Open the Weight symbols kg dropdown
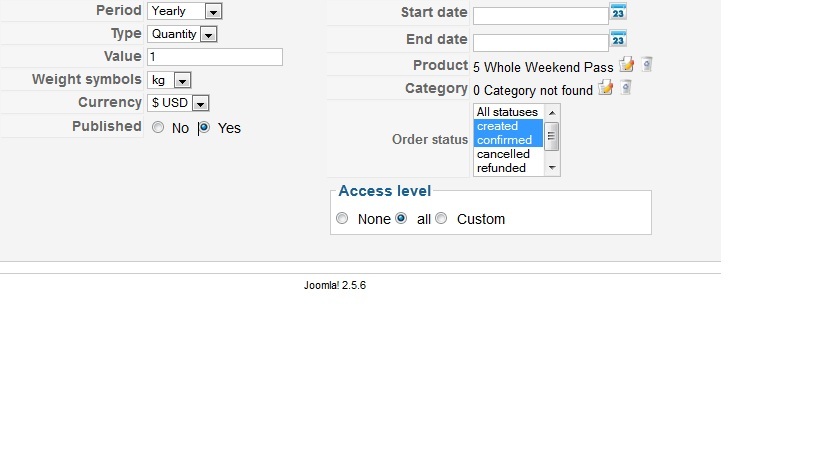819x460 pixels. [169, 80]
